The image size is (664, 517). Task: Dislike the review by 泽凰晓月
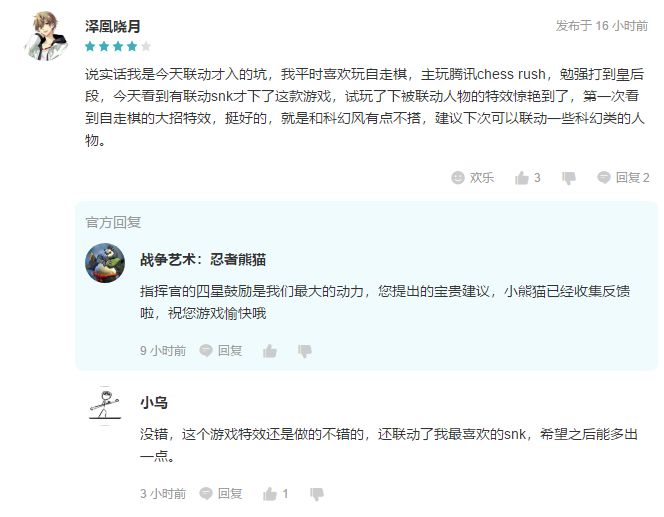tap(569, 178)
